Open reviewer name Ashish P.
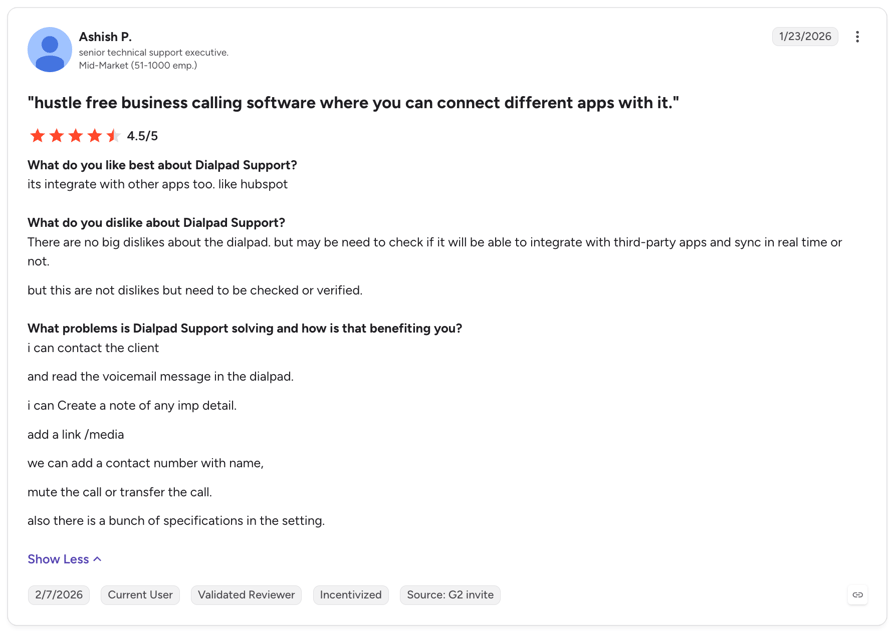Image resolution: width=894 pixels, height=631 pixels. [105, 36]
